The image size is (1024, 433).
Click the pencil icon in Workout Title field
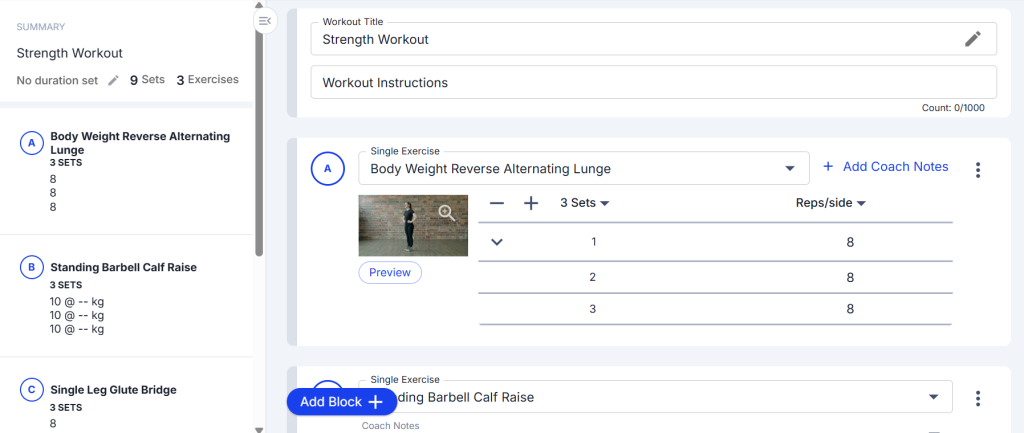click(973, 39)
